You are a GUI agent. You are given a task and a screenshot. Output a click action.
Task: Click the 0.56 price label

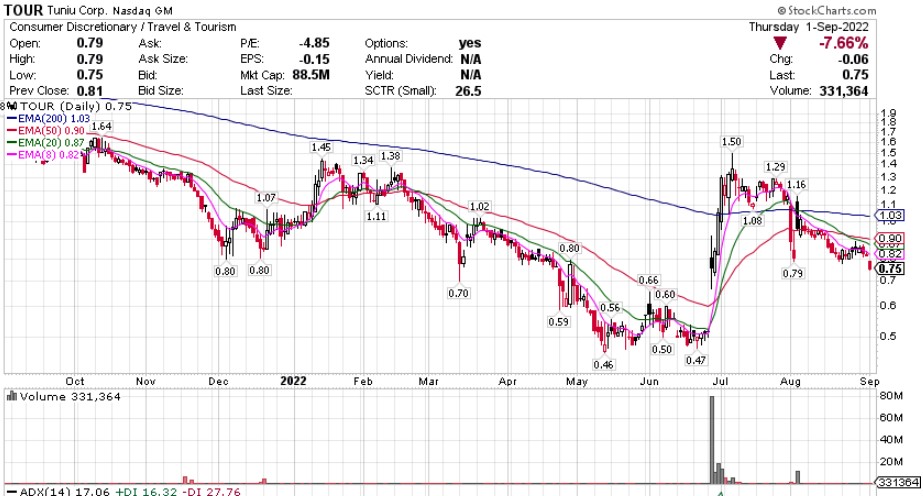tap(610, 308)
